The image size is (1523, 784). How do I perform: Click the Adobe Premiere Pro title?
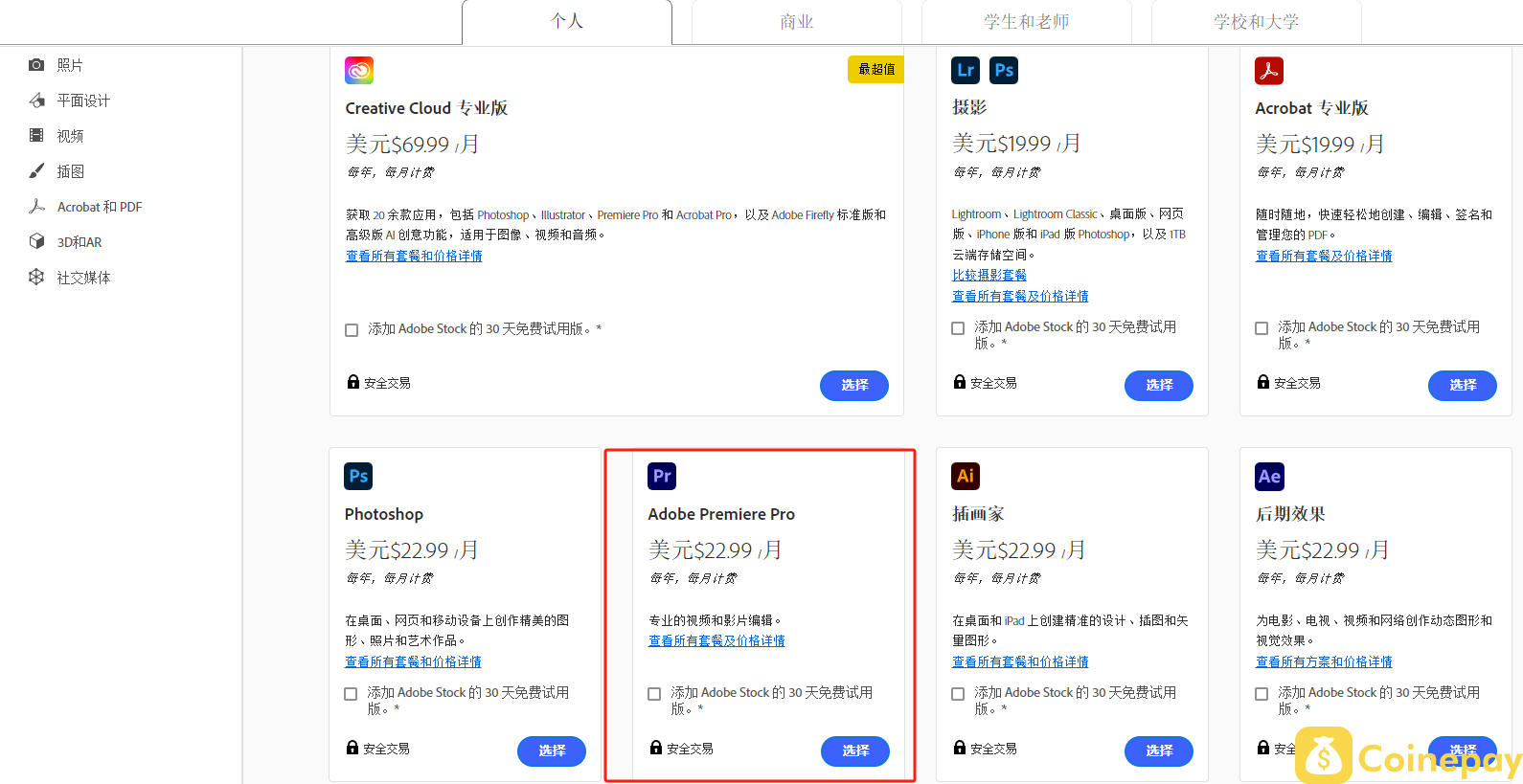coord(721,514)
